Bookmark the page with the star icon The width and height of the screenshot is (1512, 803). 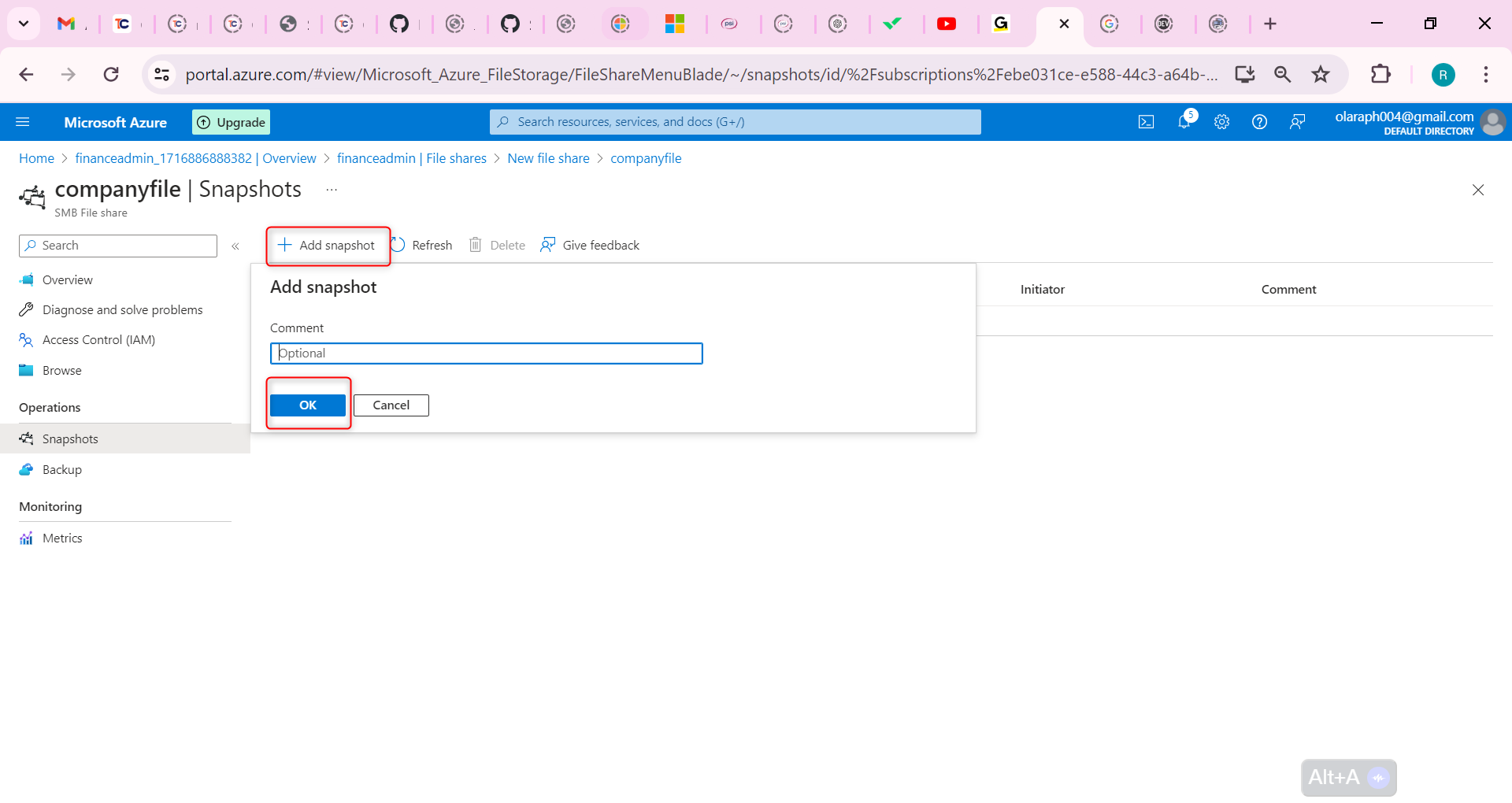(1321, 74)
